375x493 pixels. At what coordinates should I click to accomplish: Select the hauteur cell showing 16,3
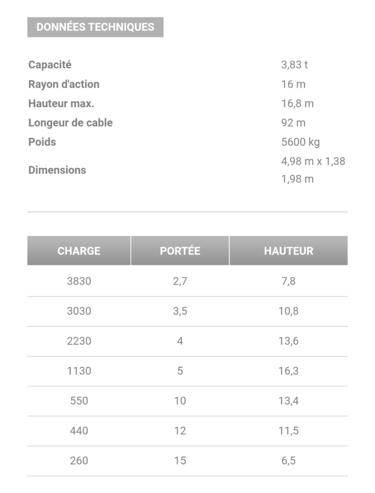tap(289, 371)
